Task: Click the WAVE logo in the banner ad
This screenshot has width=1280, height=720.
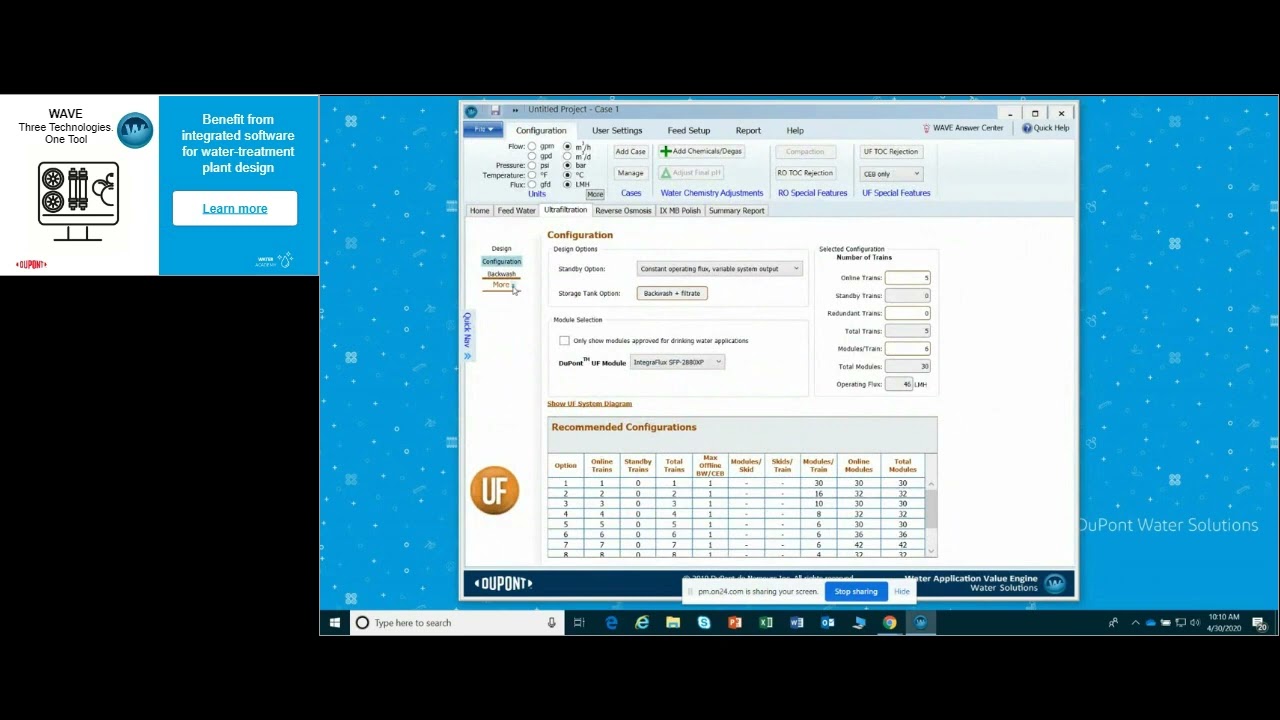Action: tap(135, 131)
